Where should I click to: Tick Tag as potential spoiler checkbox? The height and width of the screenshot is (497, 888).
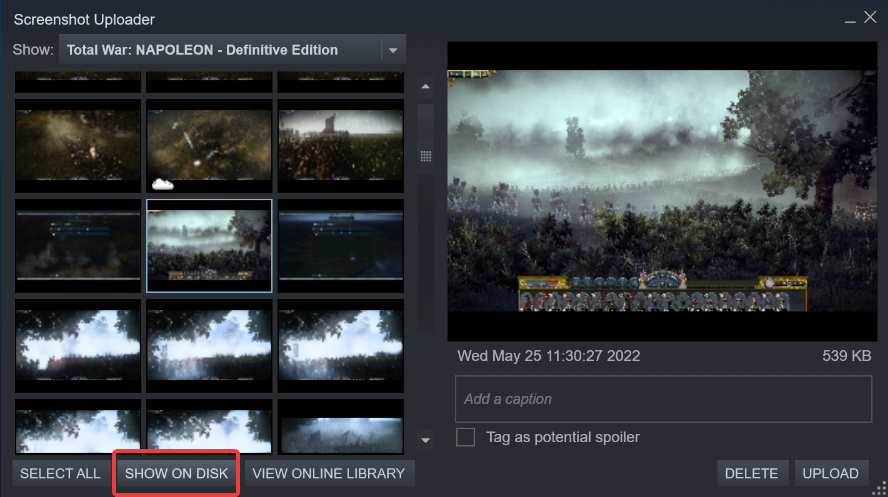[466, 437]
